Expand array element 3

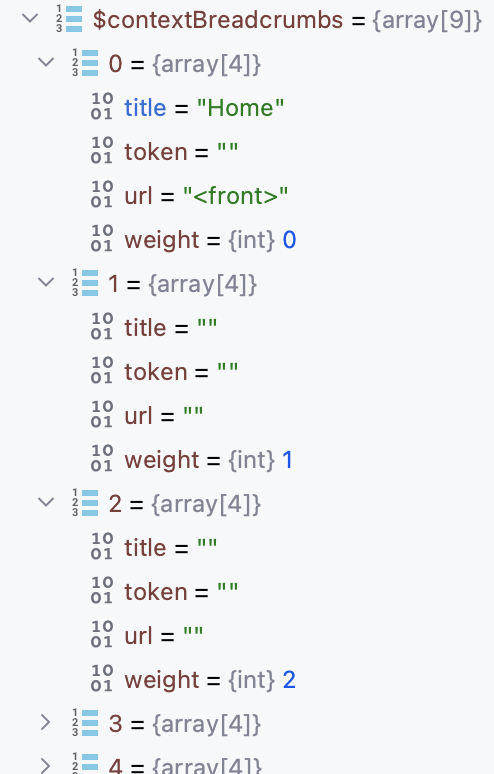[45, 724]
